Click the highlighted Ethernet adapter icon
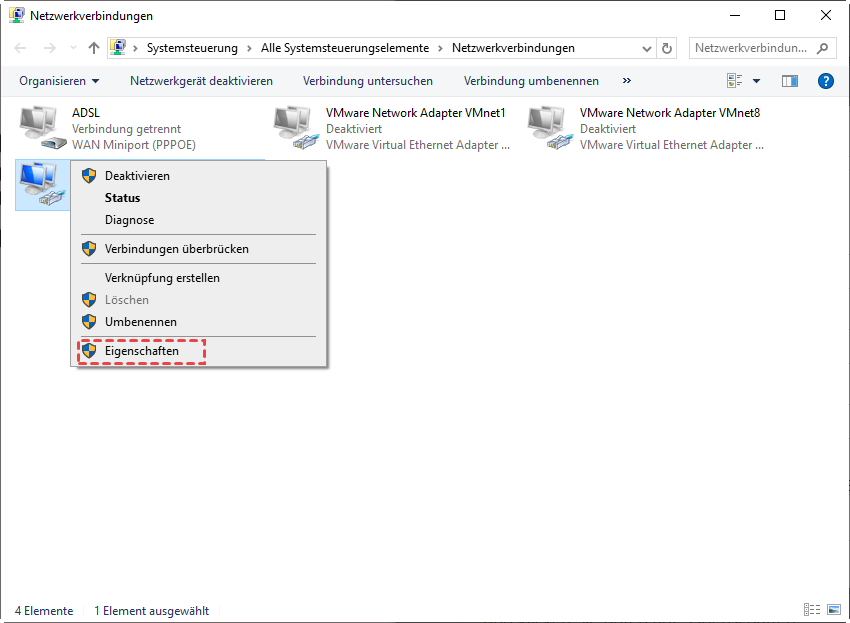The width and height of the screenshot is (850, 623). 42,184
